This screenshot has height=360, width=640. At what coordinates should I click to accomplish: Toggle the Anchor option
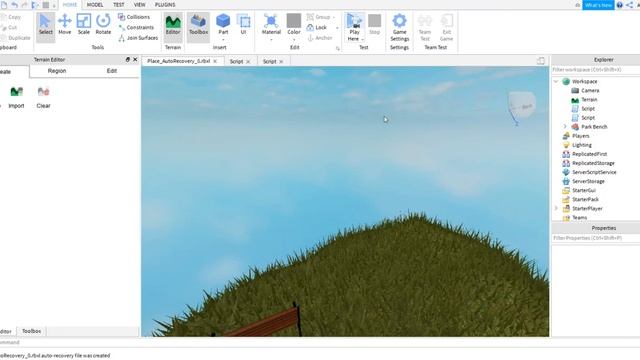pyautogui.click(x=320, y=38)
